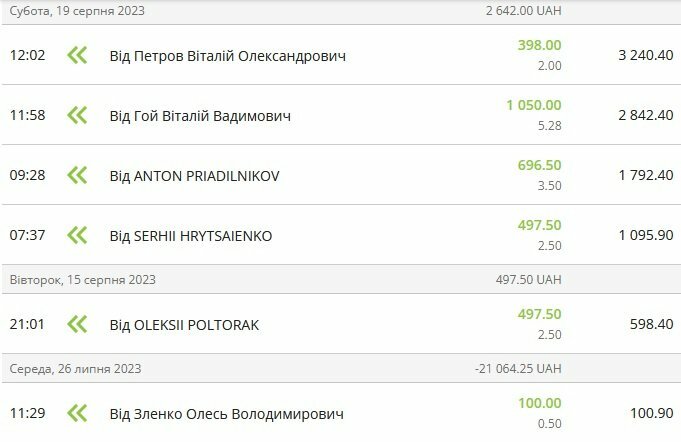Click incoming arrow icon beside SERHII HRYTSAIENKO

coord(77,235)
